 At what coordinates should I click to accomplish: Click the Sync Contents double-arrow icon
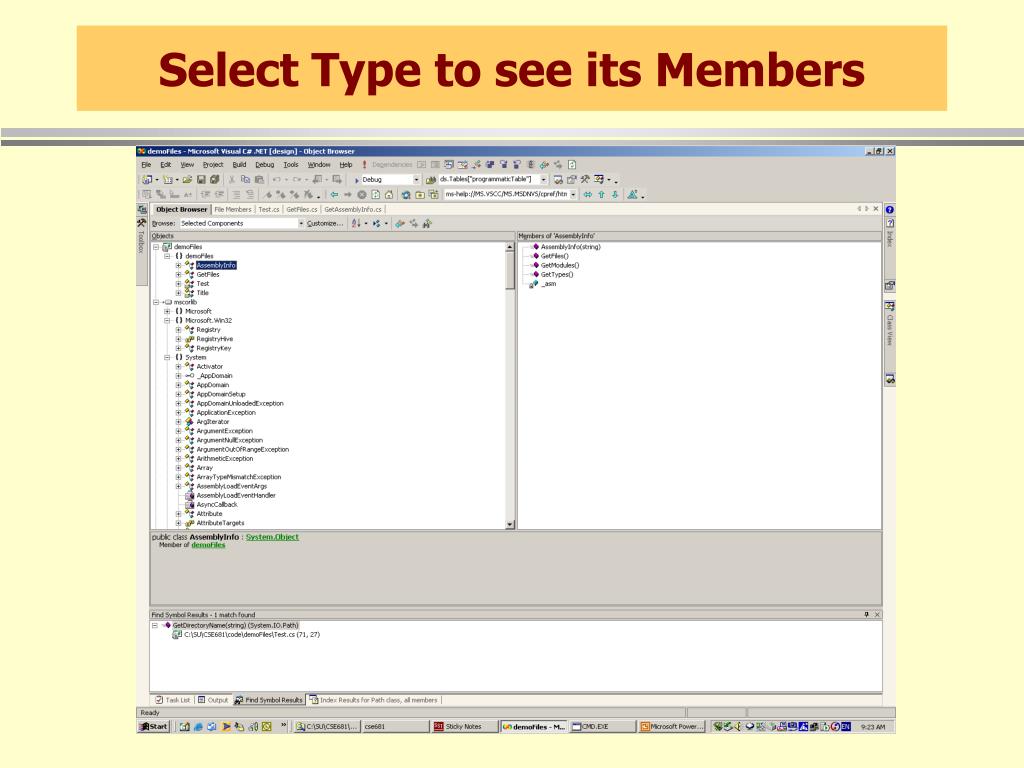pyautogui.click(x=588, y=195)
